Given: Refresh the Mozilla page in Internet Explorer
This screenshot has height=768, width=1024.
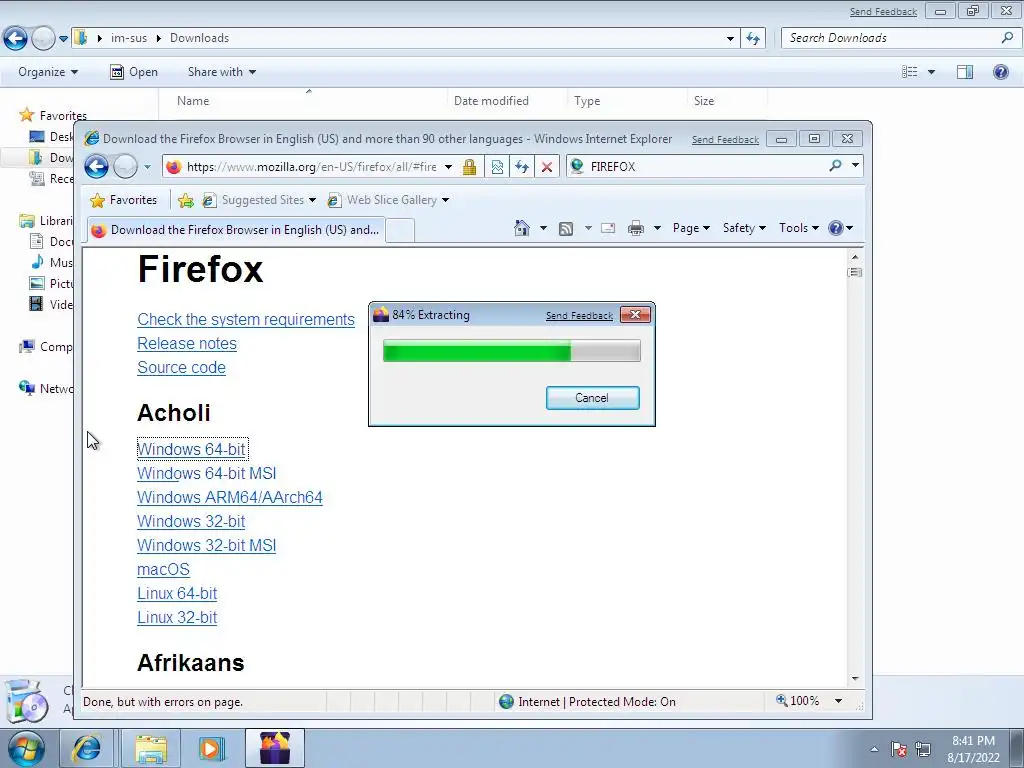Looking at the screenshot, I should click(522, 167).
